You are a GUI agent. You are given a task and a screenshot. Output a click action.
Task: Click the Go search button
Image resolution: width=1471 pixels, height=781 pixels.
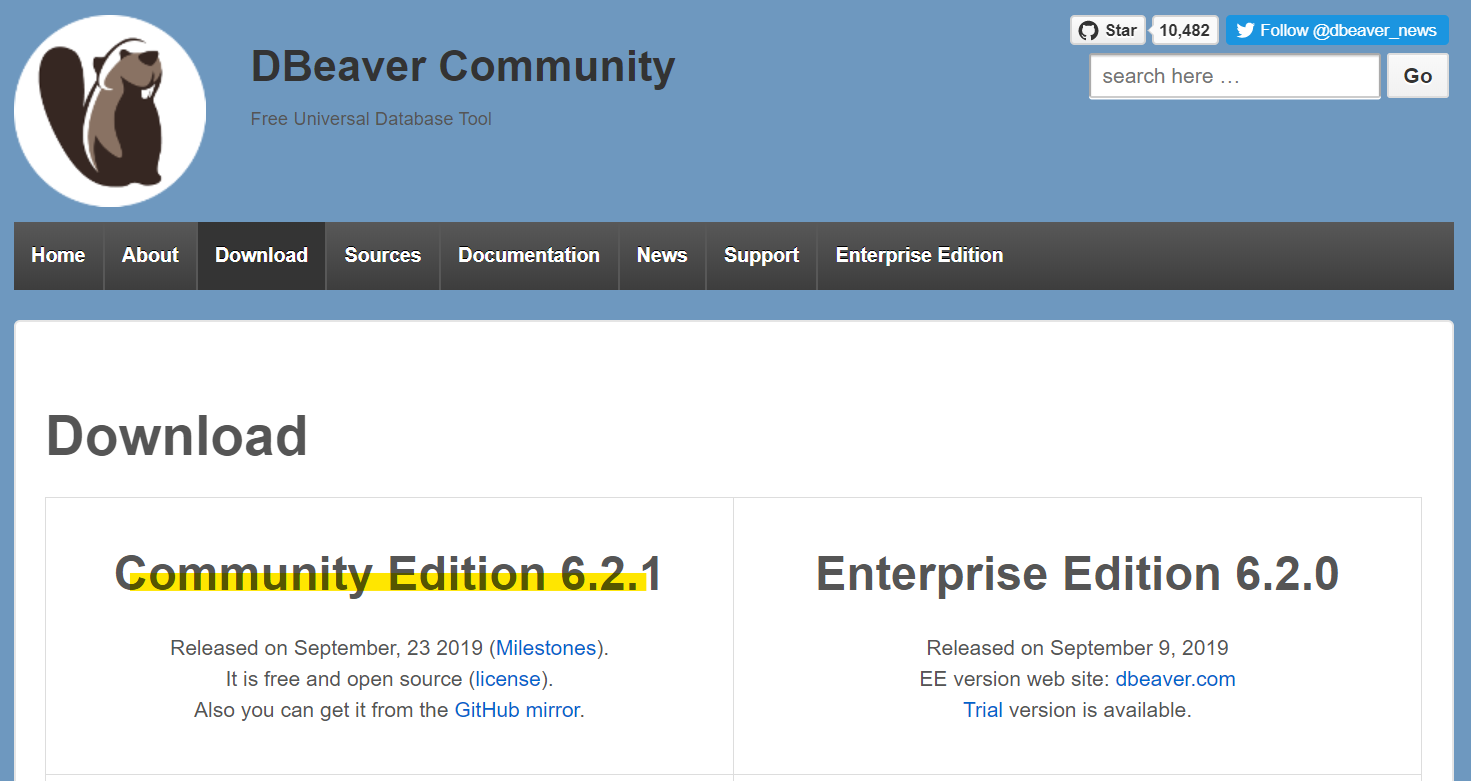[1418, 76]
